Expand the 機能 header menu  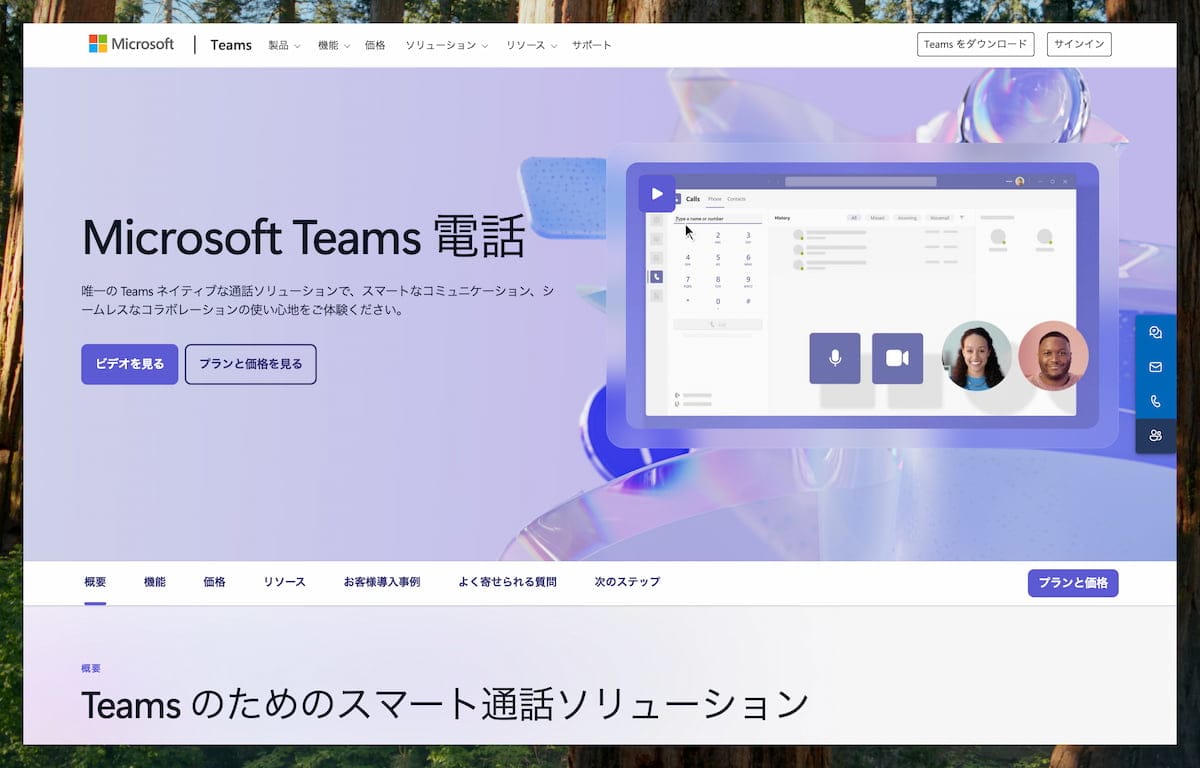(x=334, y=45)
